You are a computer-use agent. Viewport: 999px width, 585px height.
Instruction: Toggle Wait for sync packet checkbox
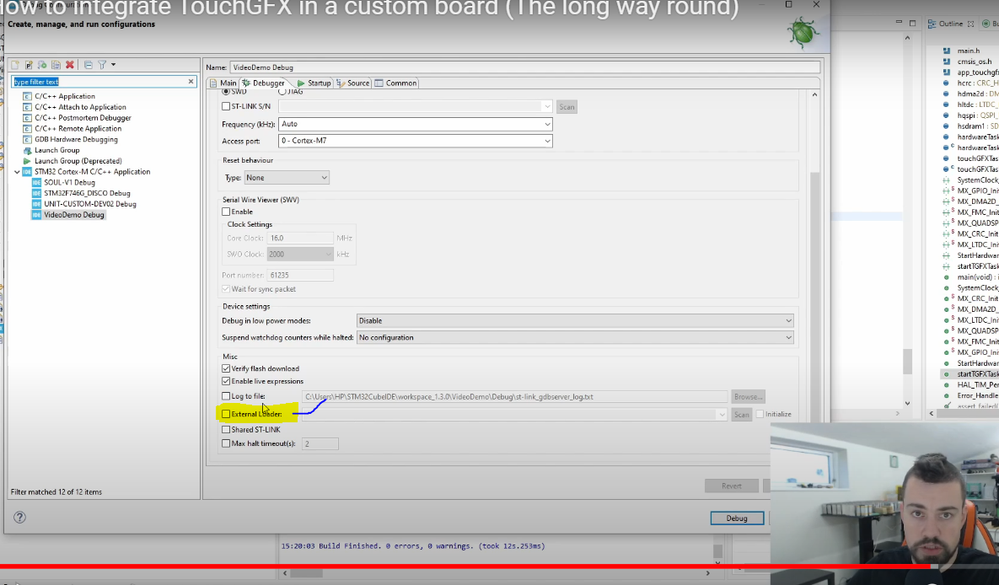click(x=226, y=289)
